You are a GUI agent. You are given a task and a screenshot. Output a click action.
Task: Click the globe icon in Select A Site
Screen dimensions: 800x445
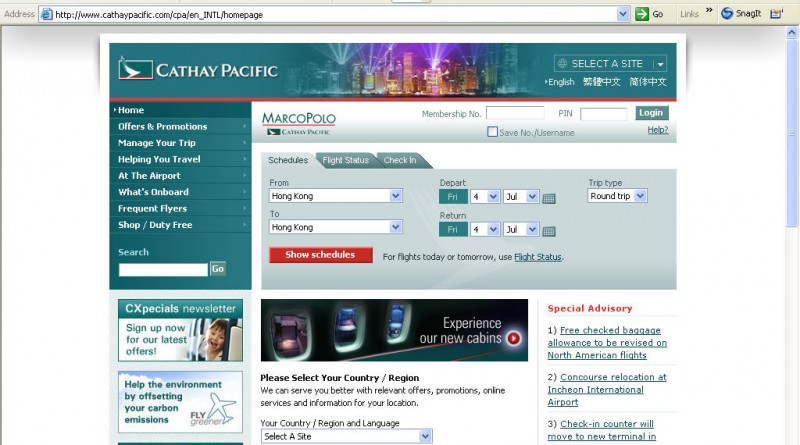(562, 63)
